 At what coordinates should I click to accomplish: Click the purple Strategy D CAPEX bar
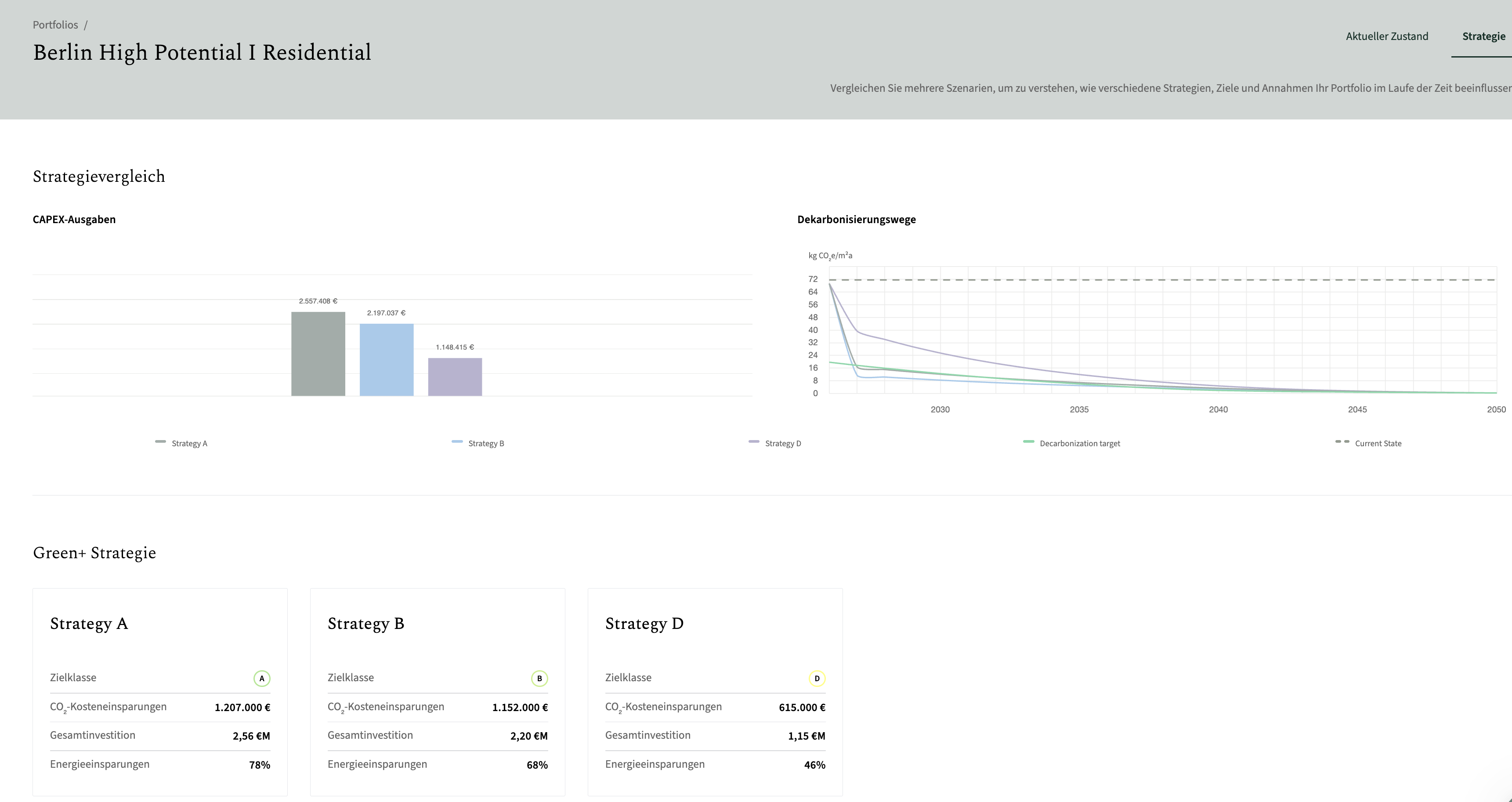click(x=455, y=377)
